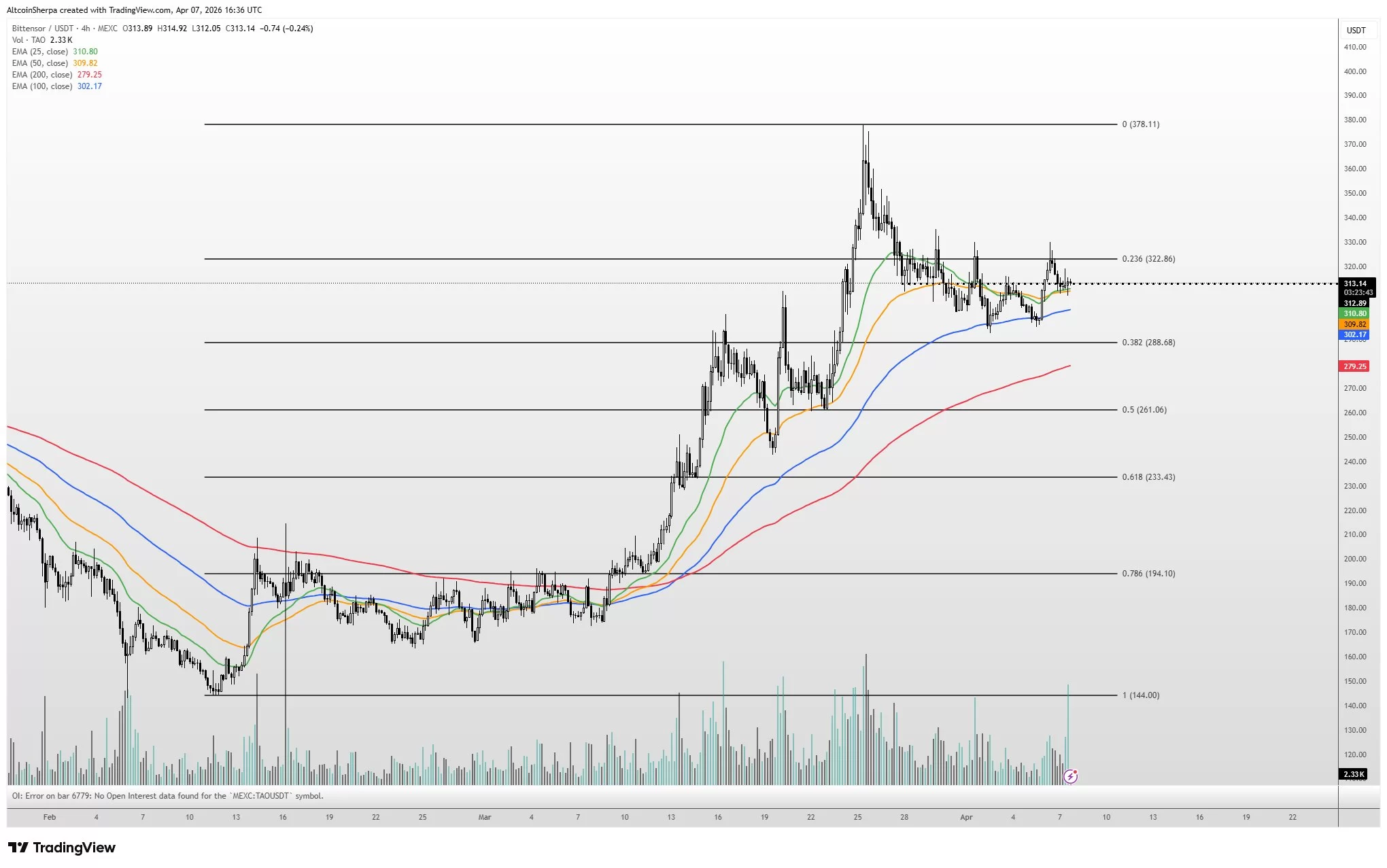Select the Vol · TAO legend entry

[x=29, y=40]
